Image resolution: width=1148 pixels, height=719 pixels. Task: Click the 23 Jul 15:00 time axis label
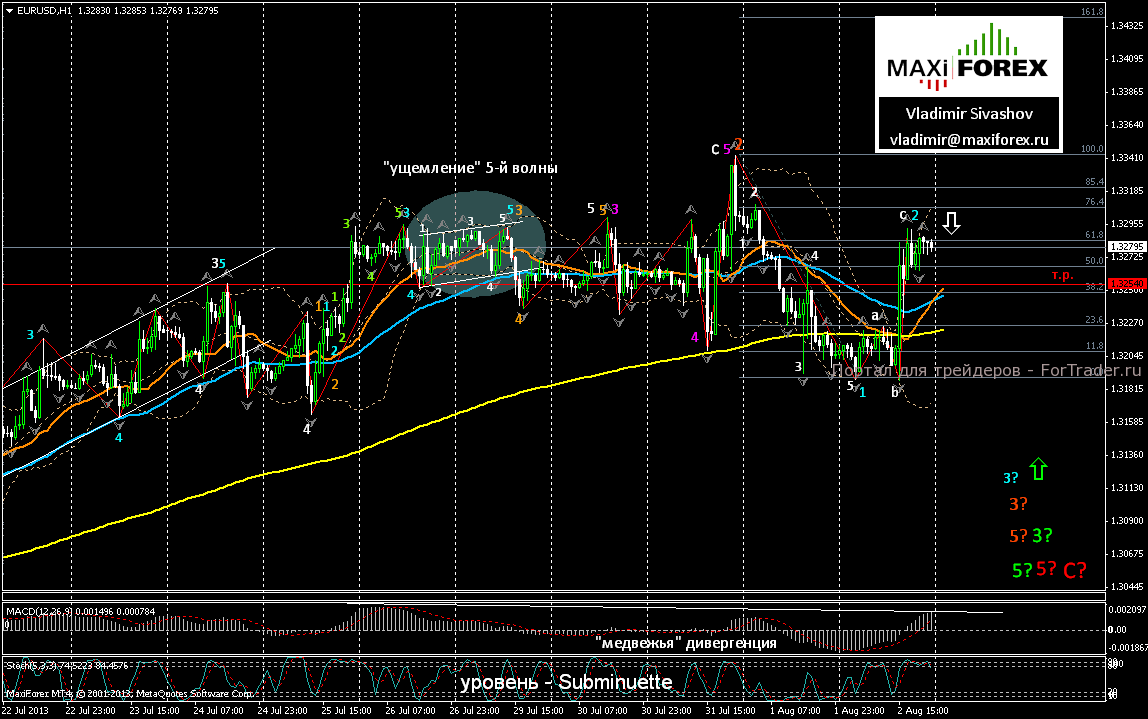[154, 710]
